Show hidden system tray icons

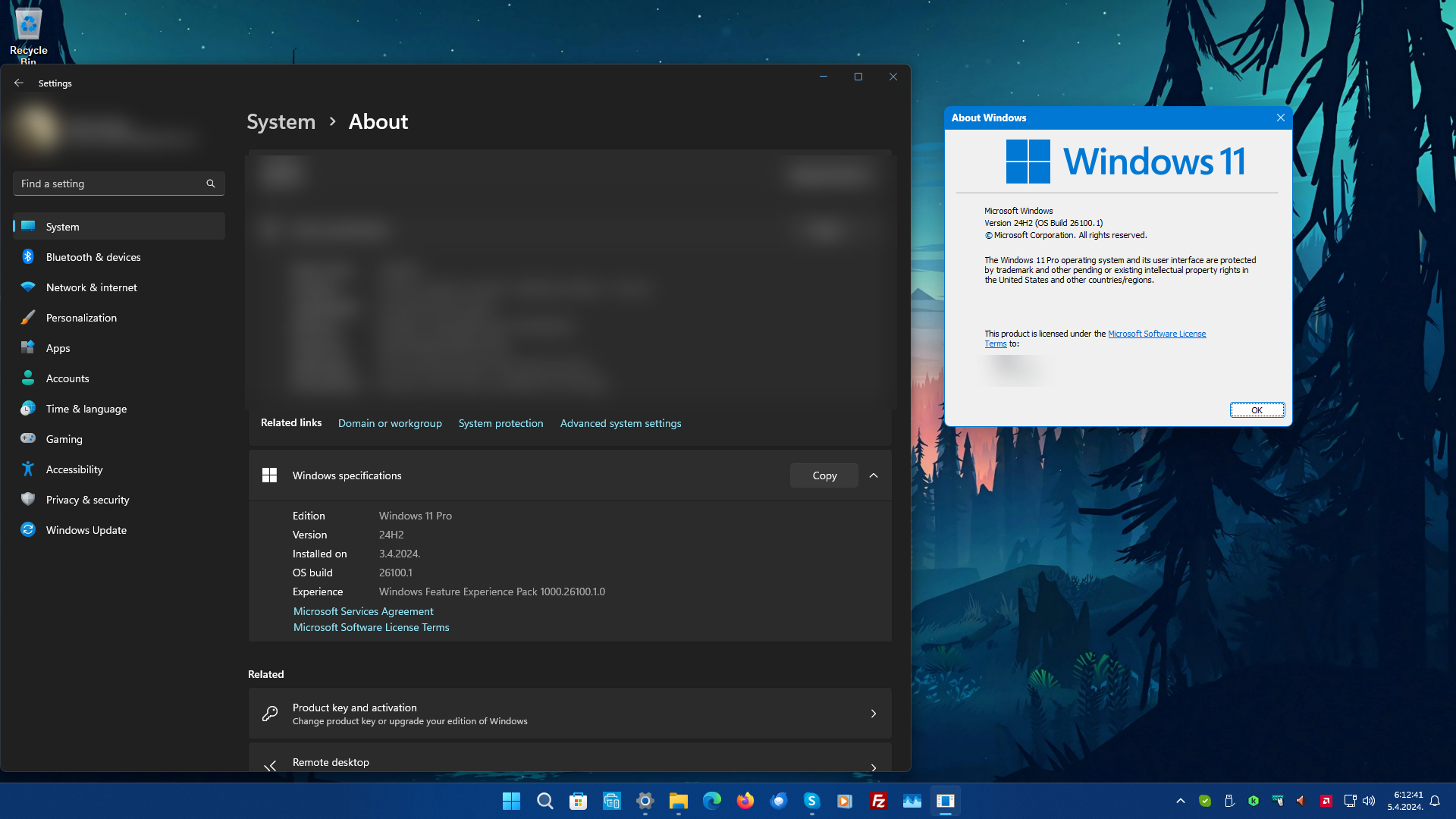(x=1180, y=801)
